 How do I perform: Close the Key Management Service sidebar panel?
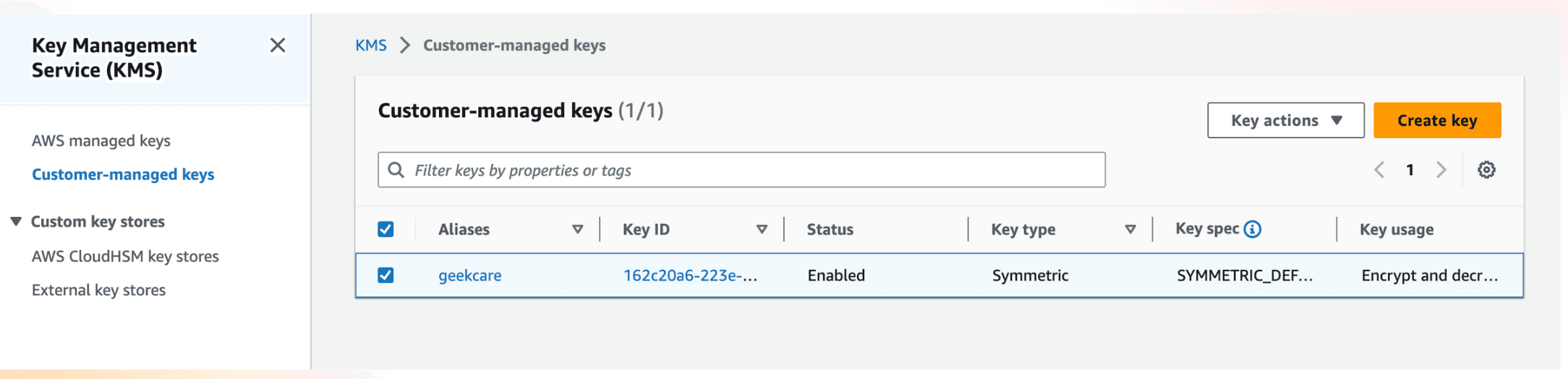tap(277, 46)
